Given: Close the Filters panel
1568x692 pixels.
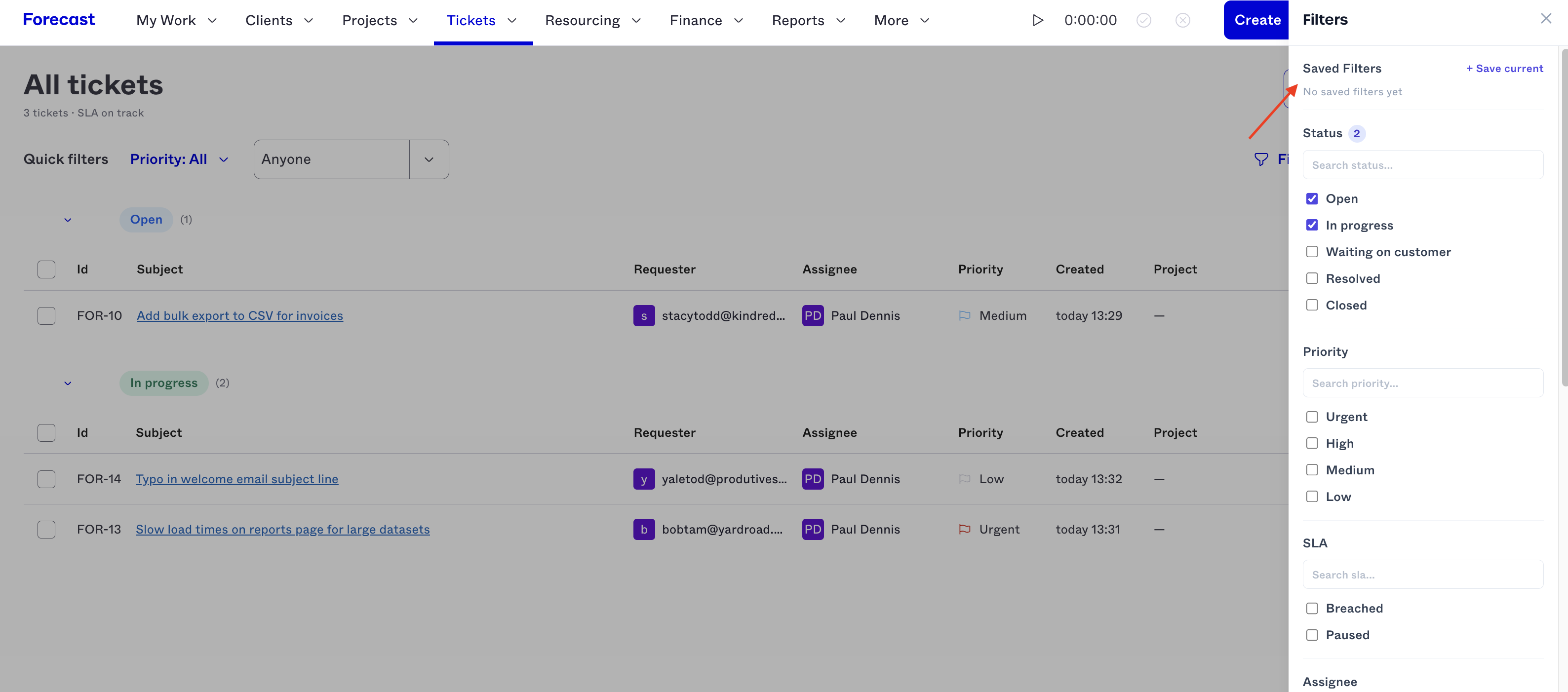Looking at the screenshot, I should point(1545,19).
